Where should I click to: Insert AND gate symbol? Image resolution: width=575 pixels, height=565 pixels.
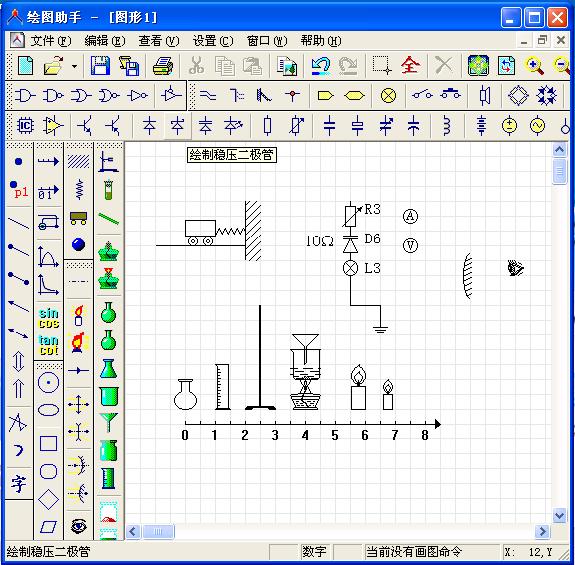tap(25, 96)
